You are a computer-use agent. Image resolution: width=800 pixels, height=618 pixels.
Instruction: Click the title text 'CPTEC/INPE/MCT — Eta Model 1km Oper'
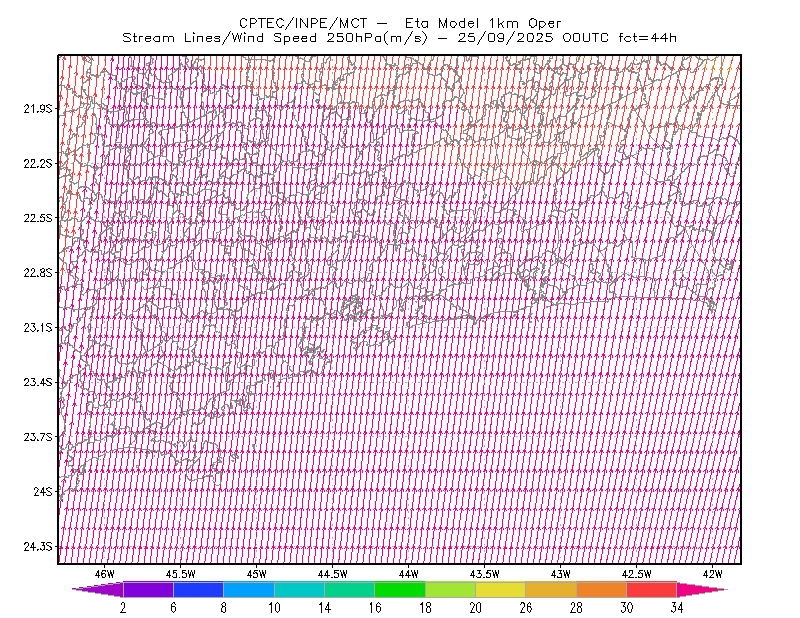400,23
